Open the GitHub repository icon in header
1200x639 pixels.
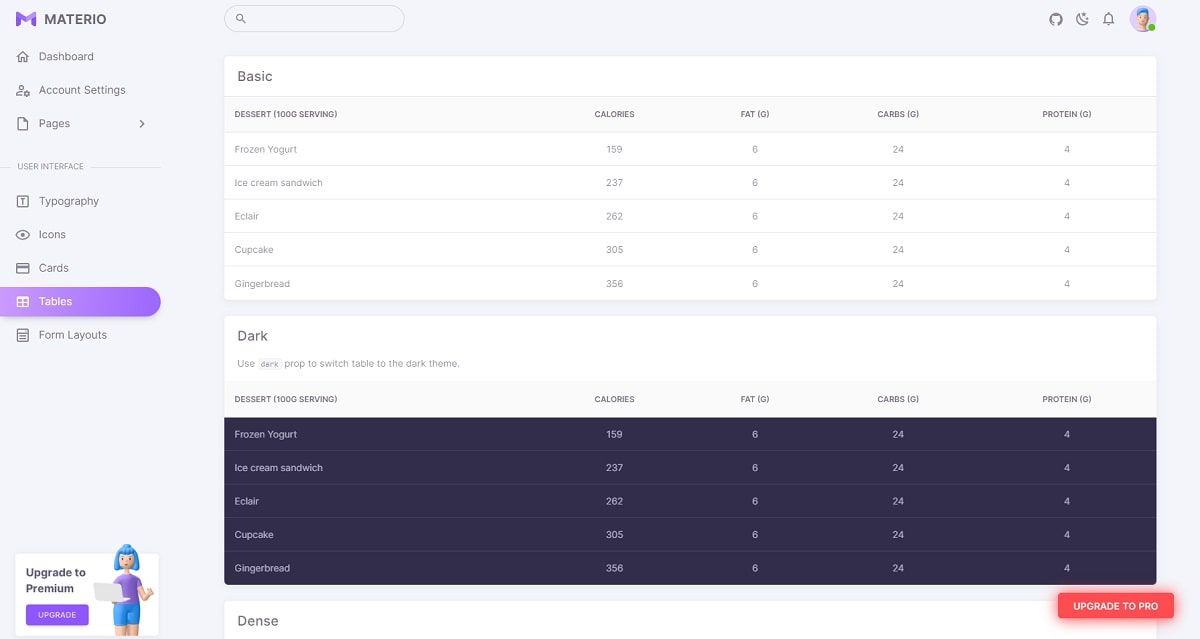coord(1055,18)
